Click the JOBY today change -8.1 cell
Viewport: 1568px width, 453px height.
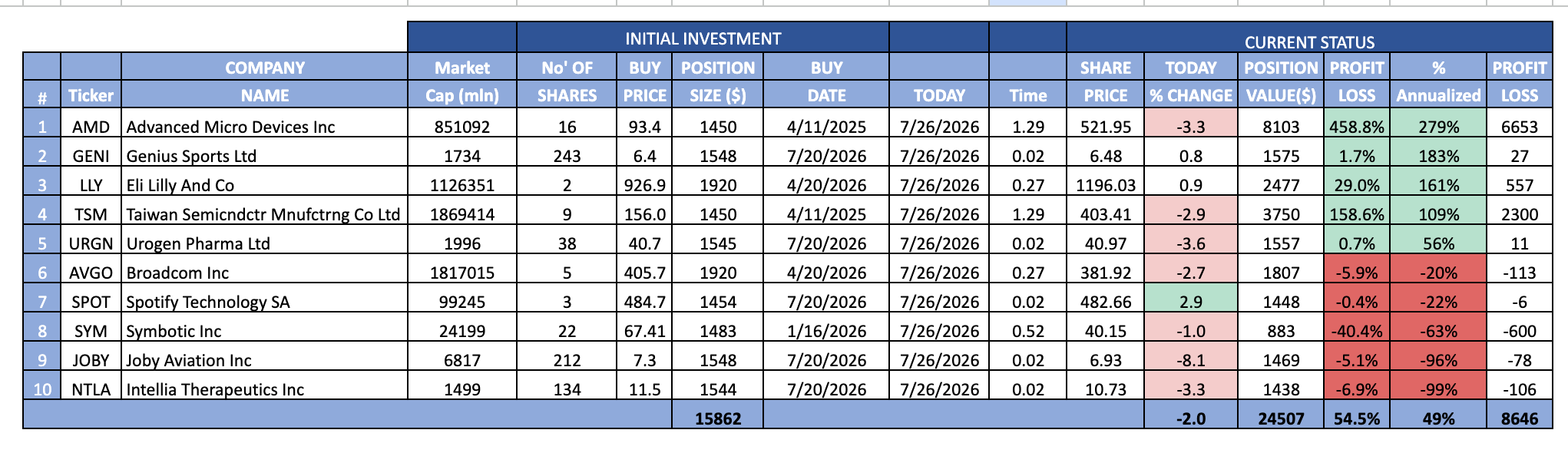pyautogui.click(x=1190, y=360)
